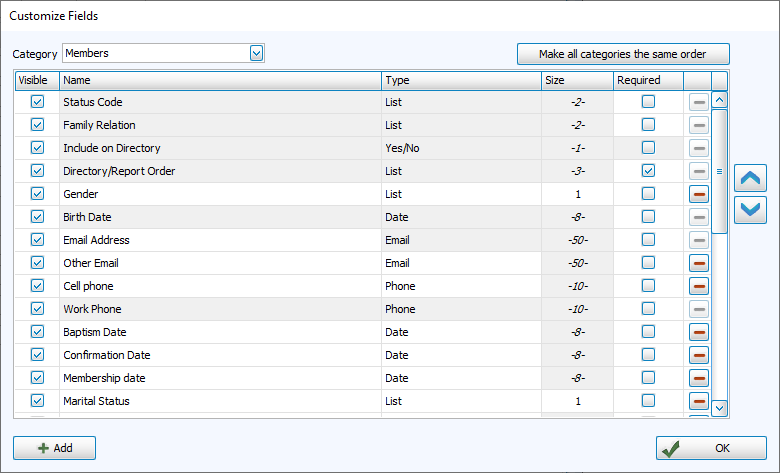Viewport: 780px width, 473px height.
Task: Hide the Birth Date field via Visible checkbox
Action: [38, 217]
